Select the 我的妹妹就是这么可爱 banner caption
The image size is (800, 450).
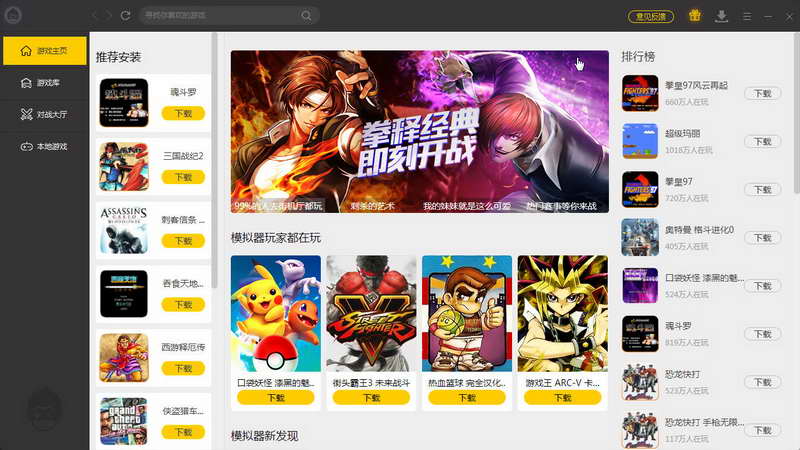tap(467, 206)
